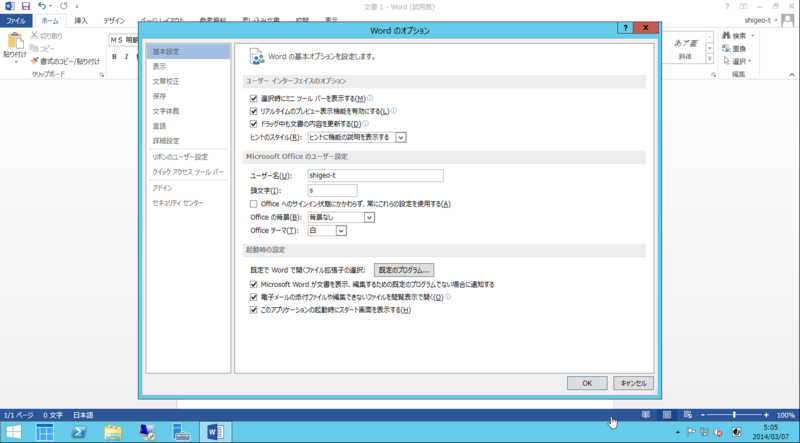Open File Explorer from the taskbar

[113, 432]
